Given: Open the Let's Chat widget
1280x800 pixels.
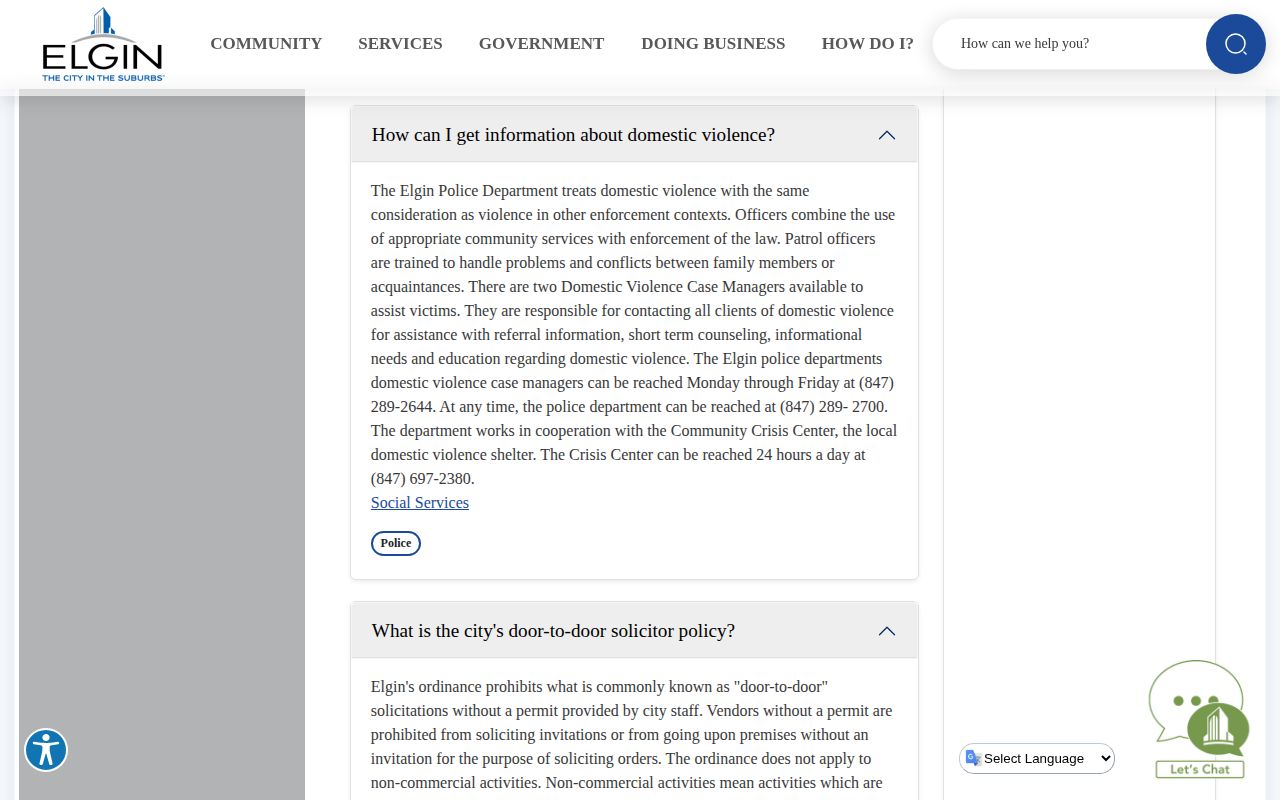Looking at the screenshot, I should point(1198,719).
